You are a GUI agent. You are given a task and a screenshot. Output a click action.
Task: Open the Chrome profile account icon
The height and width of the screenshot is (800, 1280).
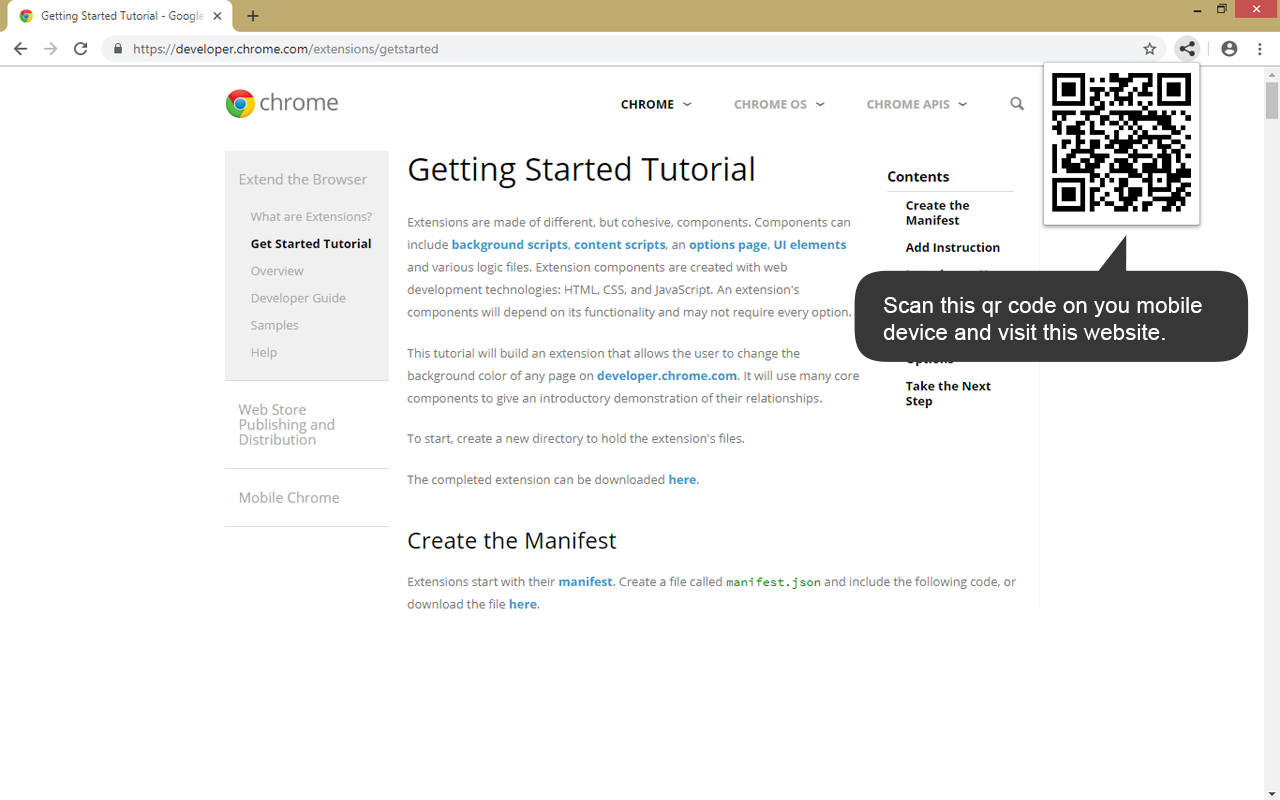(x=1229, y=48)
